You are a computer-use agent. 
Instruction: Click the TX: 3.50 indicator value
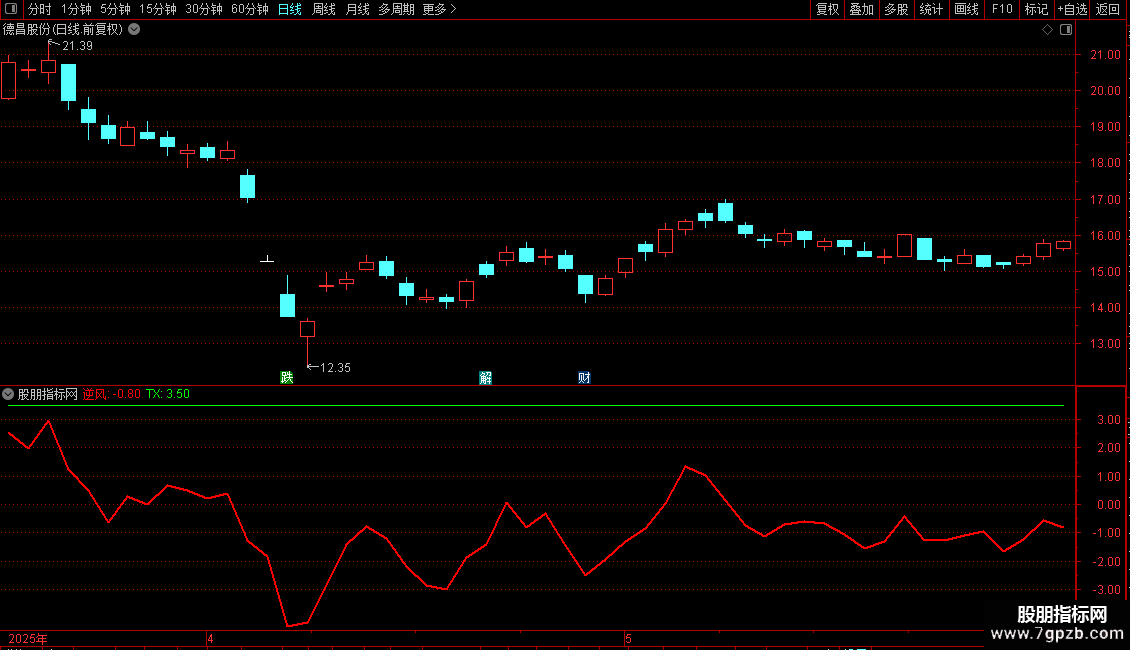(x=168, y=394)
